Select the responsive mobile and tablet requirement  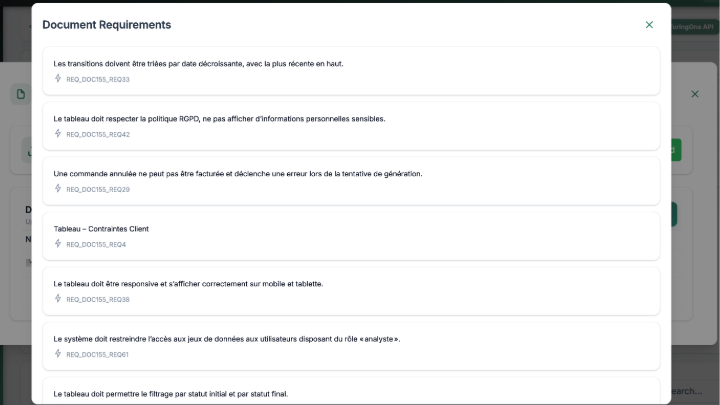click(x=188, y=283)
